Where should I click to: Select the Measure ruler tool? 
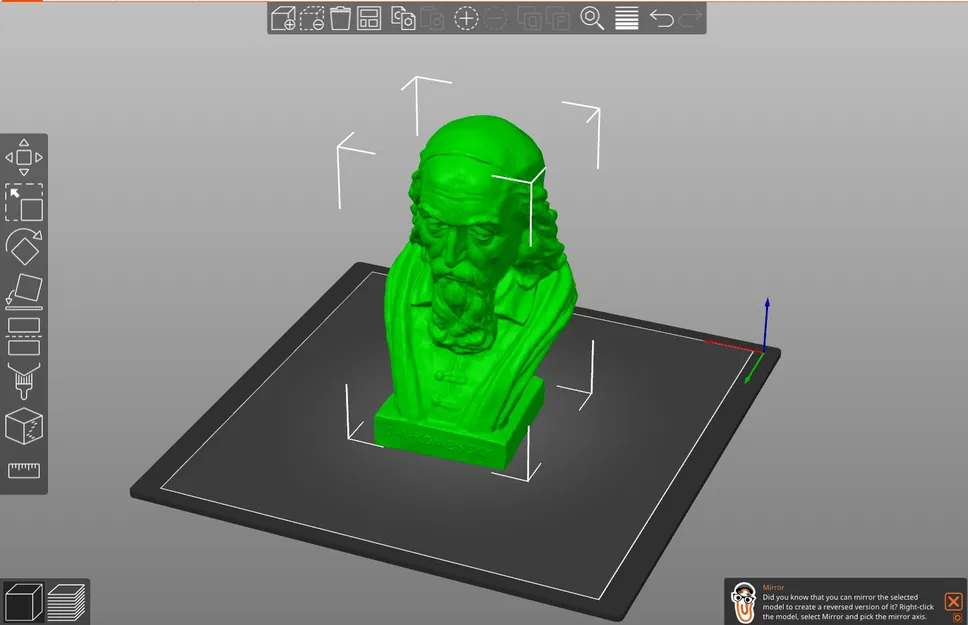click(x=24, y=471)
